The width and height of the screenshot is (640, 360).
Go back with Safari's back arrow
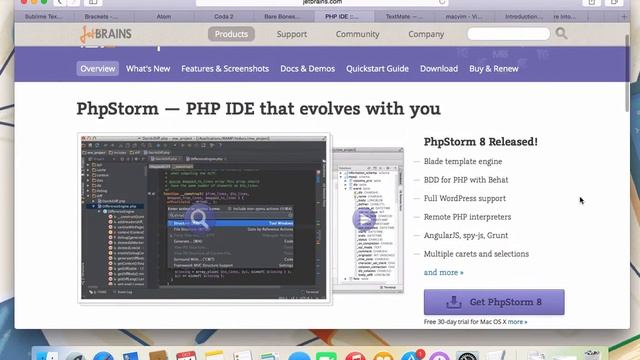point(60,2)
